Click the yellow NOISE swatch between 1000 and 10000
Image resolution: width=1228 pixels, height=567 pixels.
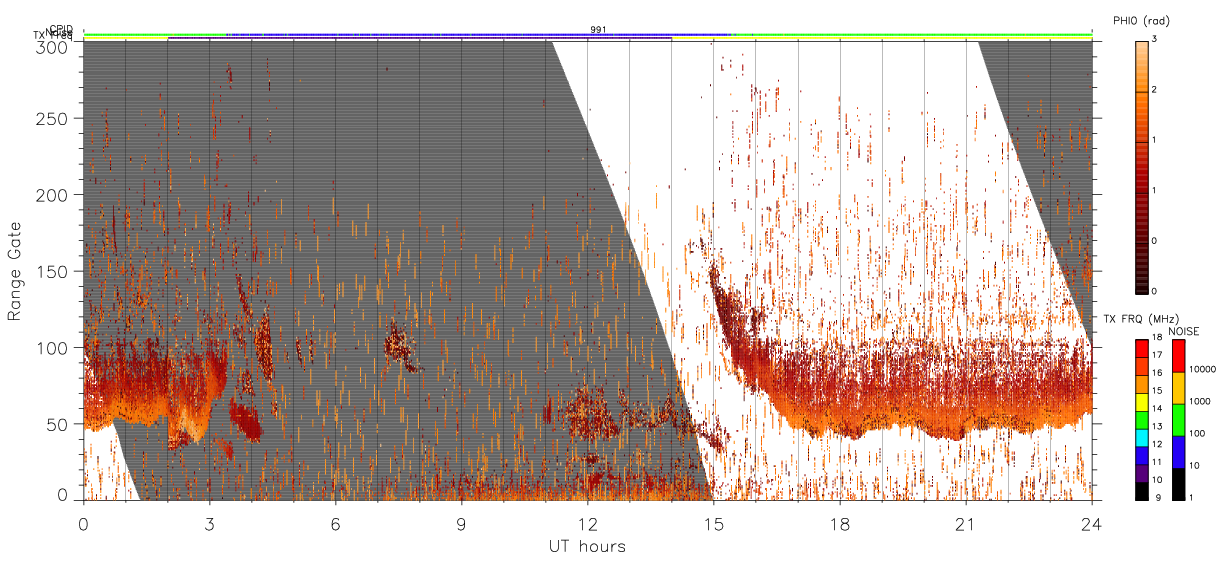click(1179, 387)
